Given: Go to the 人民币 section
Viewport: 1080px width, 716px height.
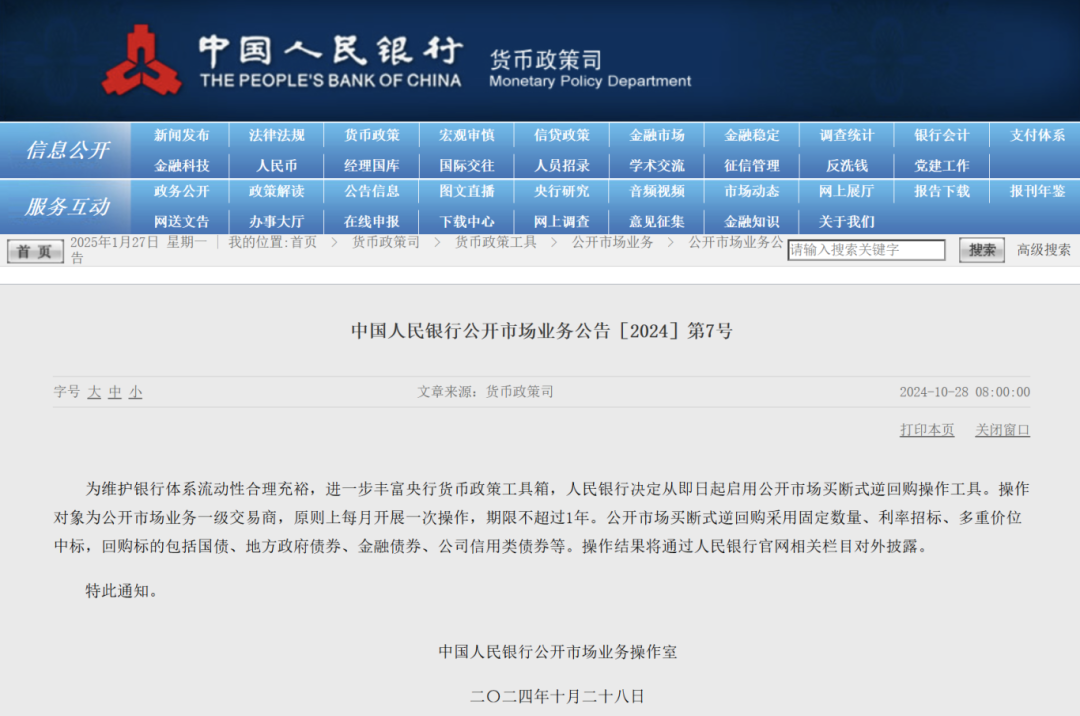Looking at the screenshot, I should click(277, 166).
